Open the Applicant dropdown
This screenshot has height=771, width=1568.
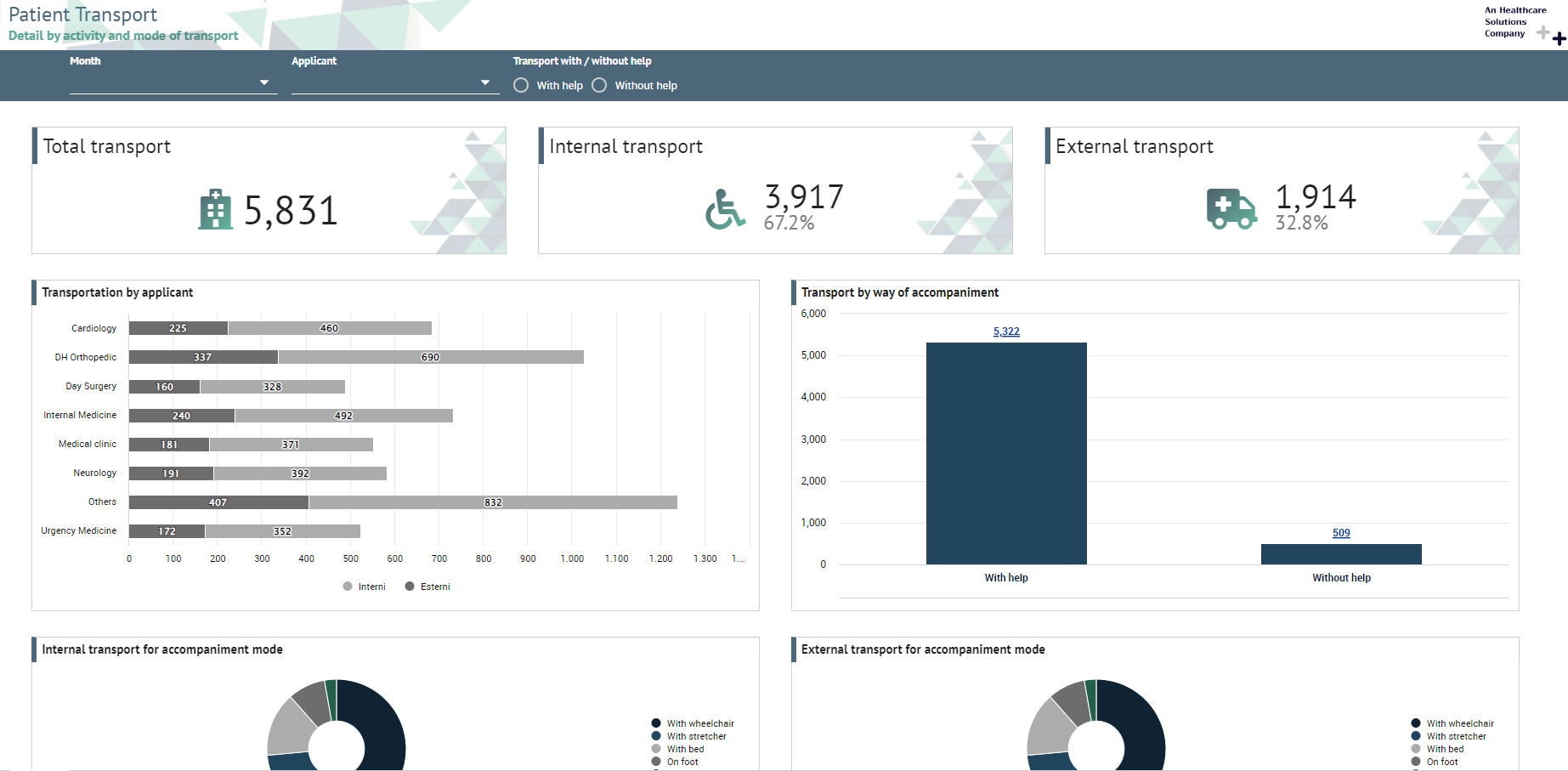click(395, 82)
